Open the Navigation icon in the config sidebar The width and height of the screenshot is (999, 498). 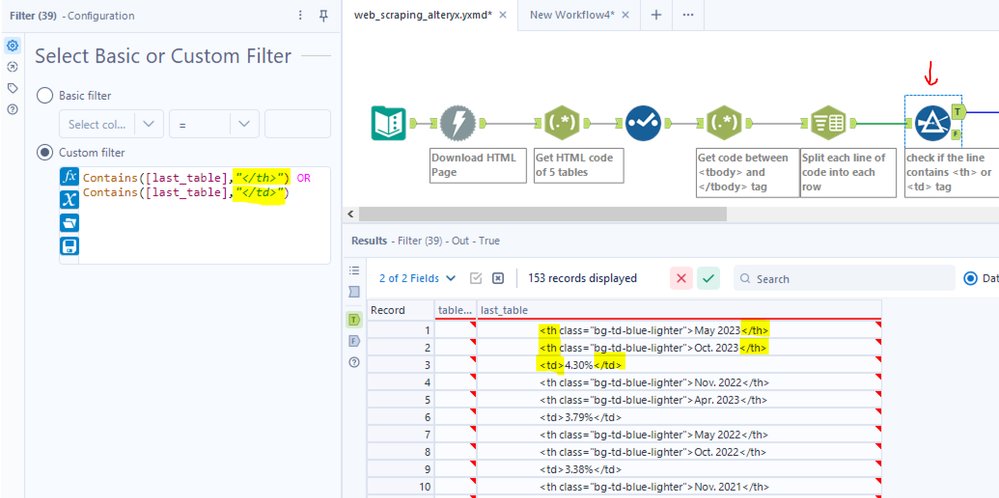[x=12, y=67]
